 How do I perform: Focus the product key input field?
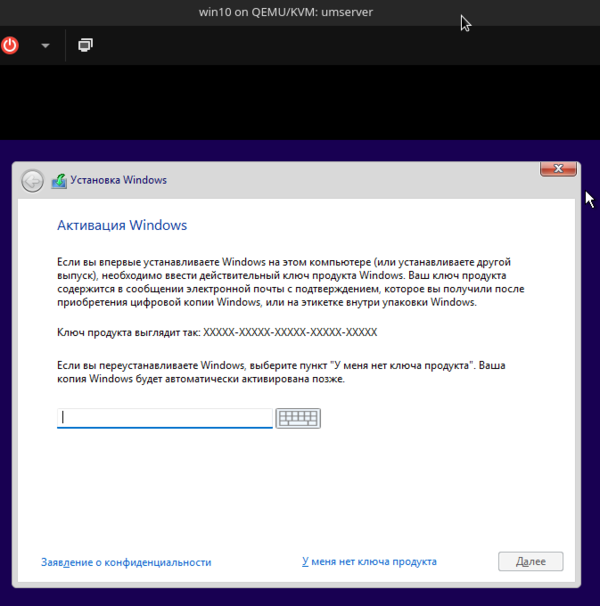click(x=165, y=418)
